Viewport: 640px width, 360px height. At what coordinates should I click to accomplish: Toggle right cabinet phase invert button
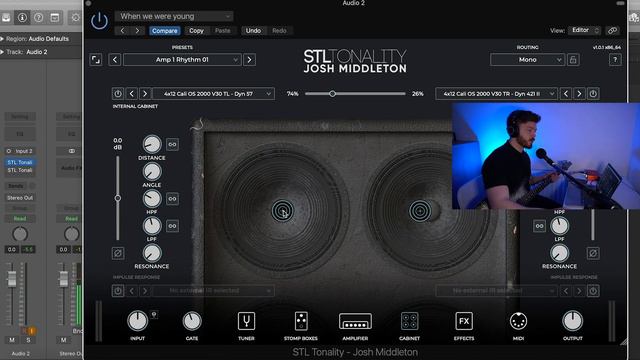593,253
